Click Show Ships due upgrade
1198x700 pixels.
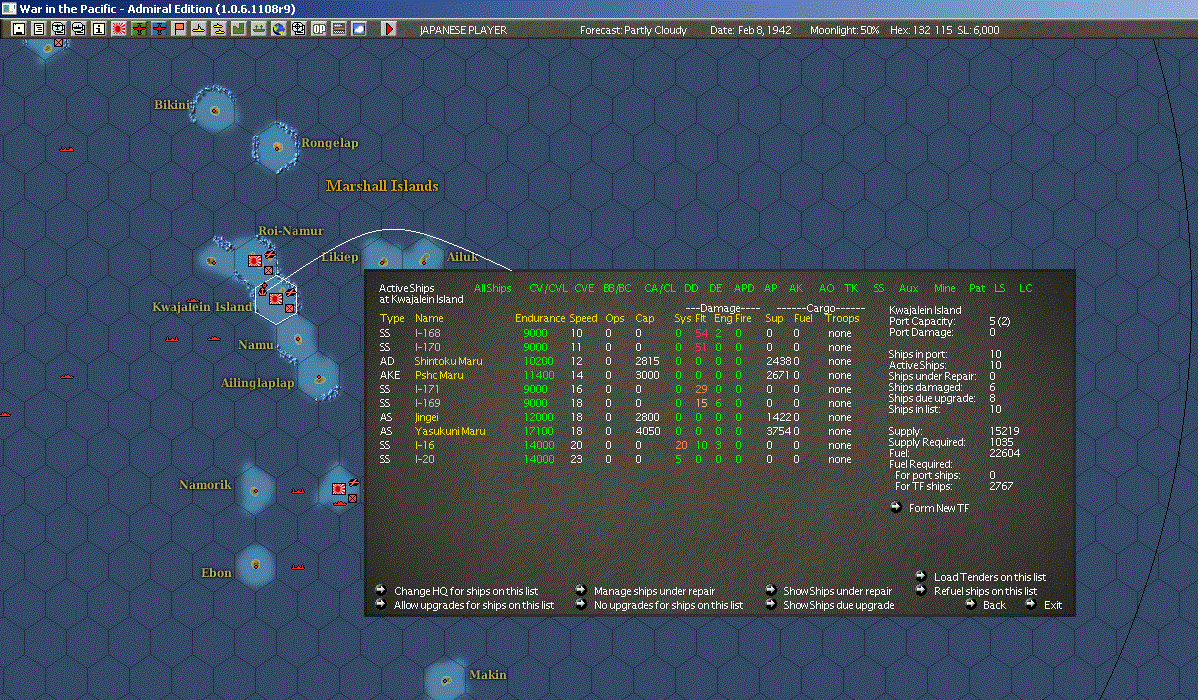tap(839, 605)
